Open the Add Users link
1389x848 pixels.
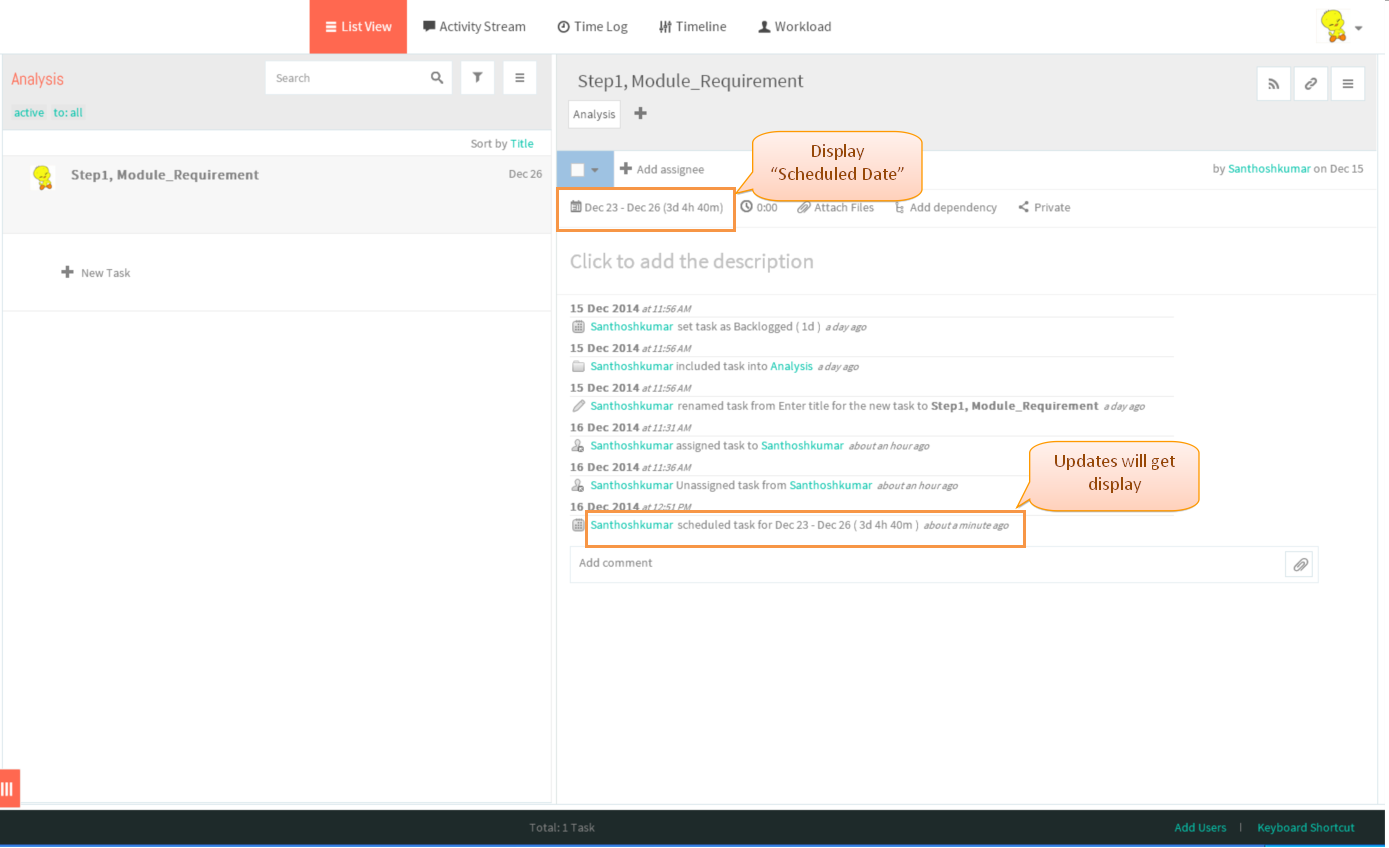1200,828
